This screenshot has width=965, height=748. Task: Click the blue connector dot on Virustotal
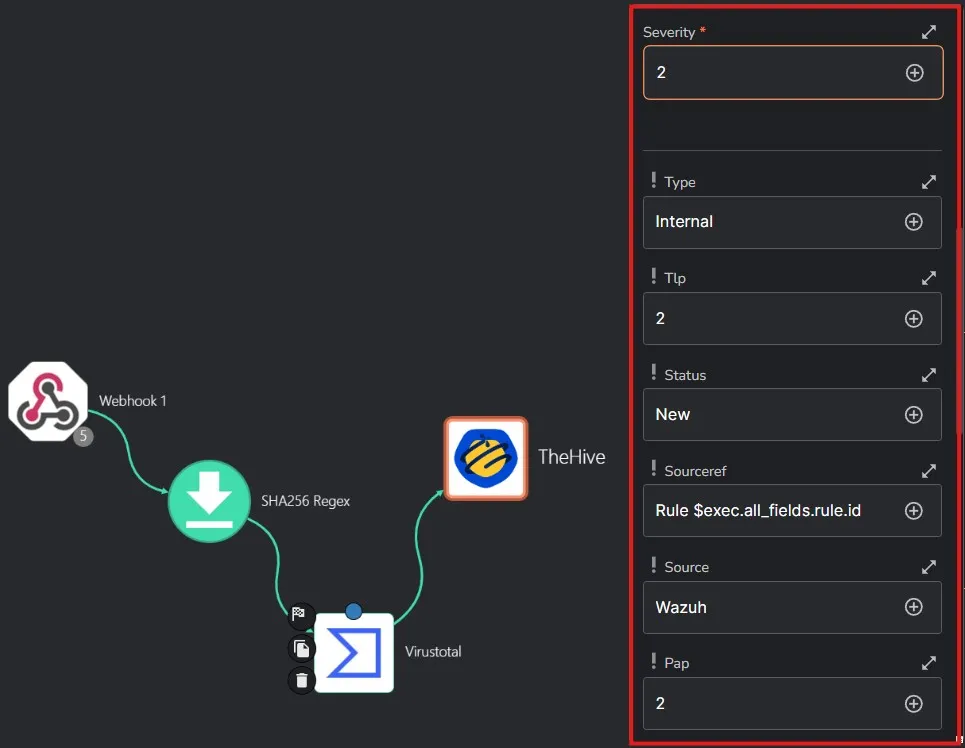point(353,611)
